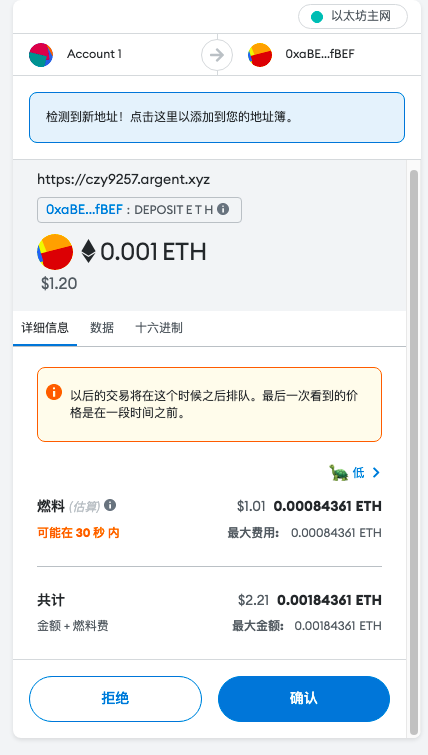Click 拒绝 to reject the transaction
Screen dimensions: 428x755
[115, 699]
